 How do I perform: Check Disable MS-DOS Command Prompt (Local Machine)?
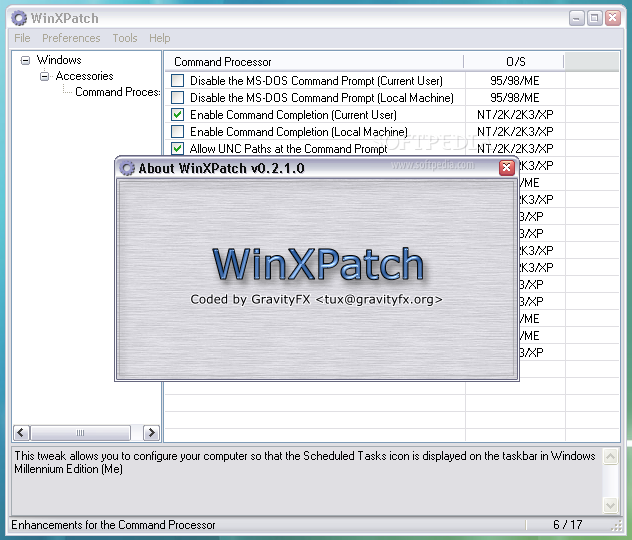point(177,98)
